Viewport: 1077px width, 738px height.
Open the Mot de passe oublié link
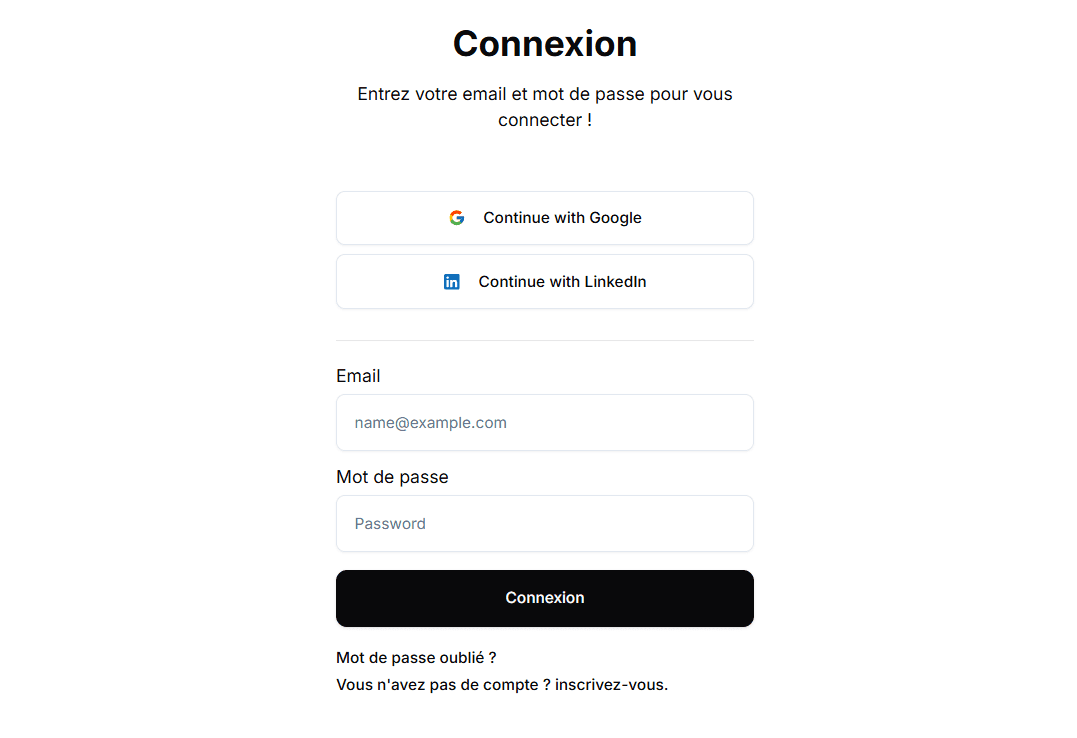[416, 658]
